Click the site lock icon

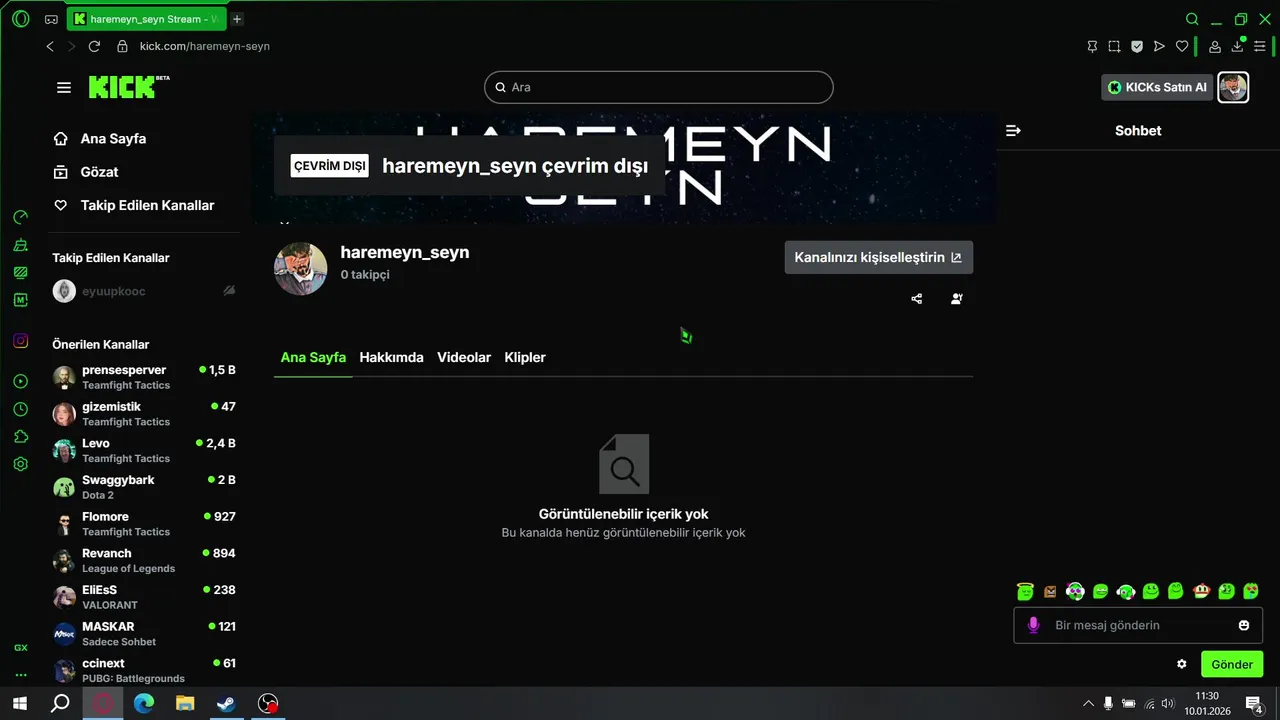click(122, 46)
